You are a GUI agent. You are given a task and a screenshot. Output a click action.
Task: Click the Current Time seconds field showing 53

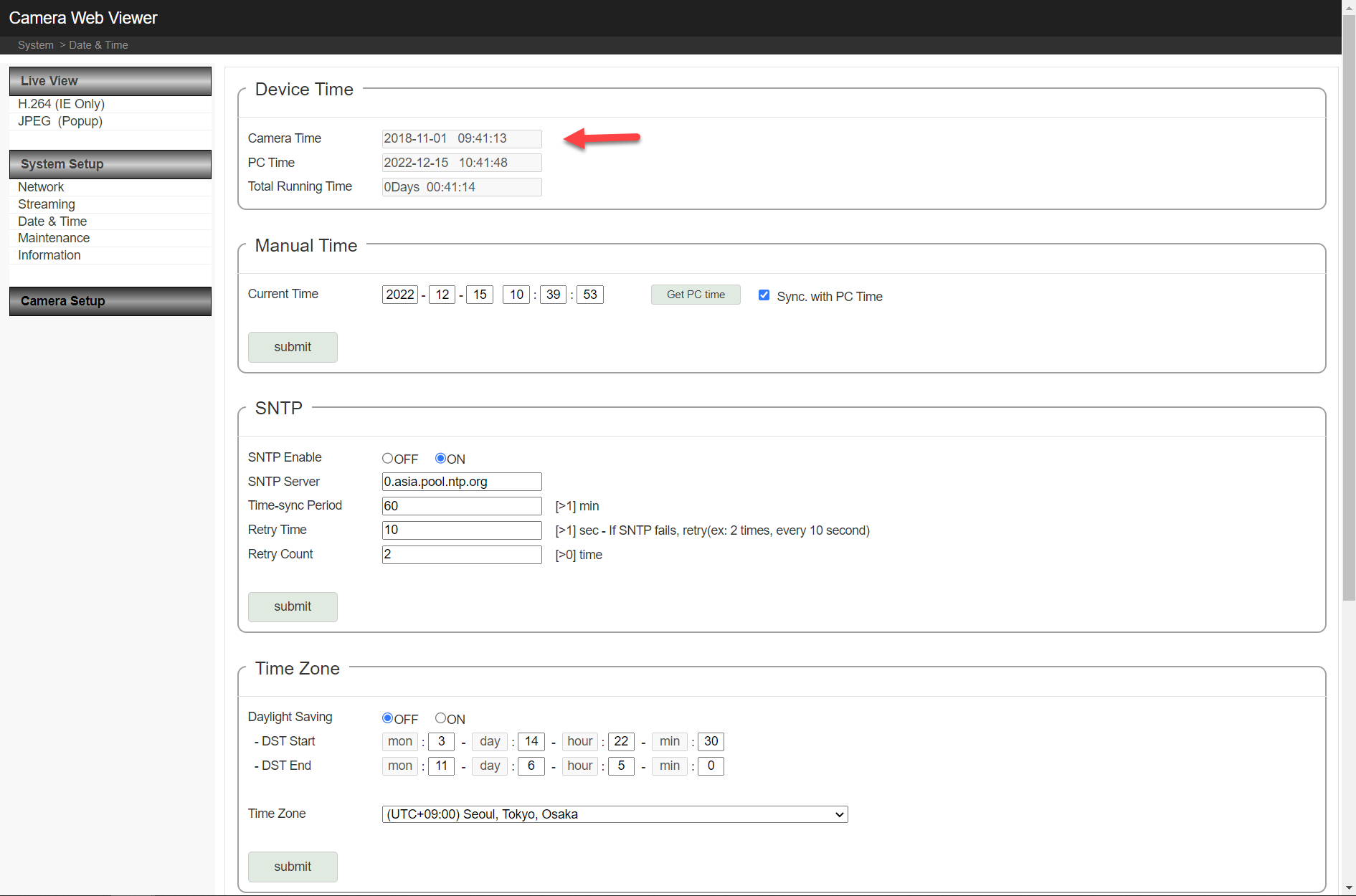590,295
